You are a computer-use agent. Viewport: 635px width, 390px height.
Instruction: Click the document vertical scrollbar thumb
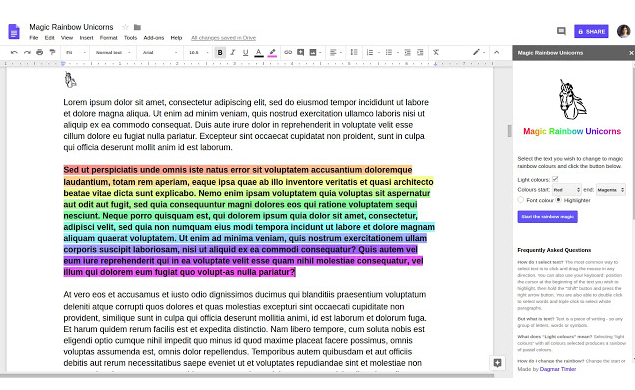[509, 131]
